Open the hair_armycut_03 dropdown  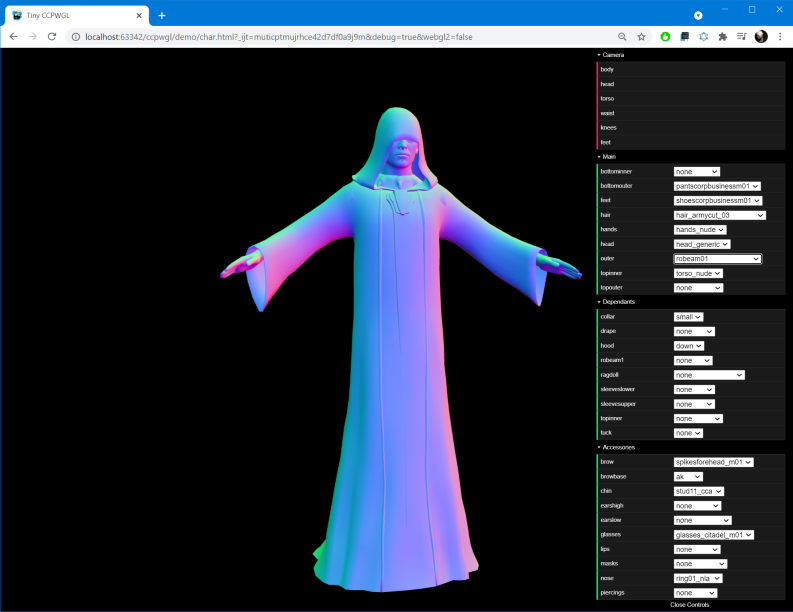720,215
